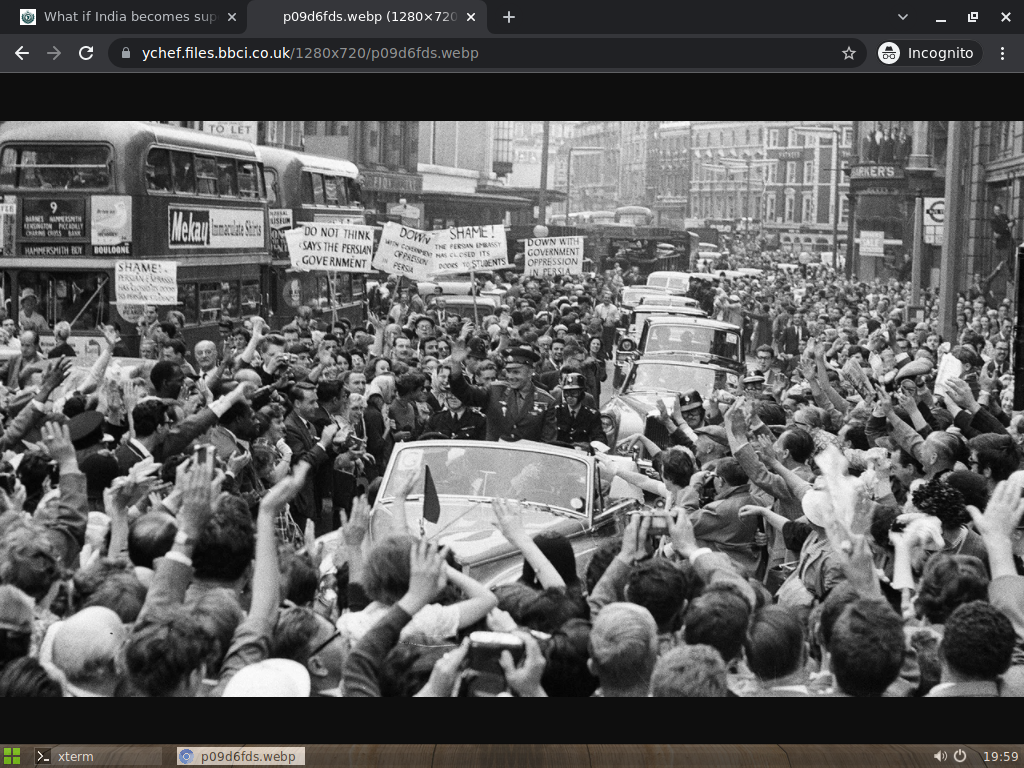Image resolution: width=1024 pixels, height=768 pixels.
Task: Close the p09d6fds.webp tab
Action: click(x=471, y=17)
